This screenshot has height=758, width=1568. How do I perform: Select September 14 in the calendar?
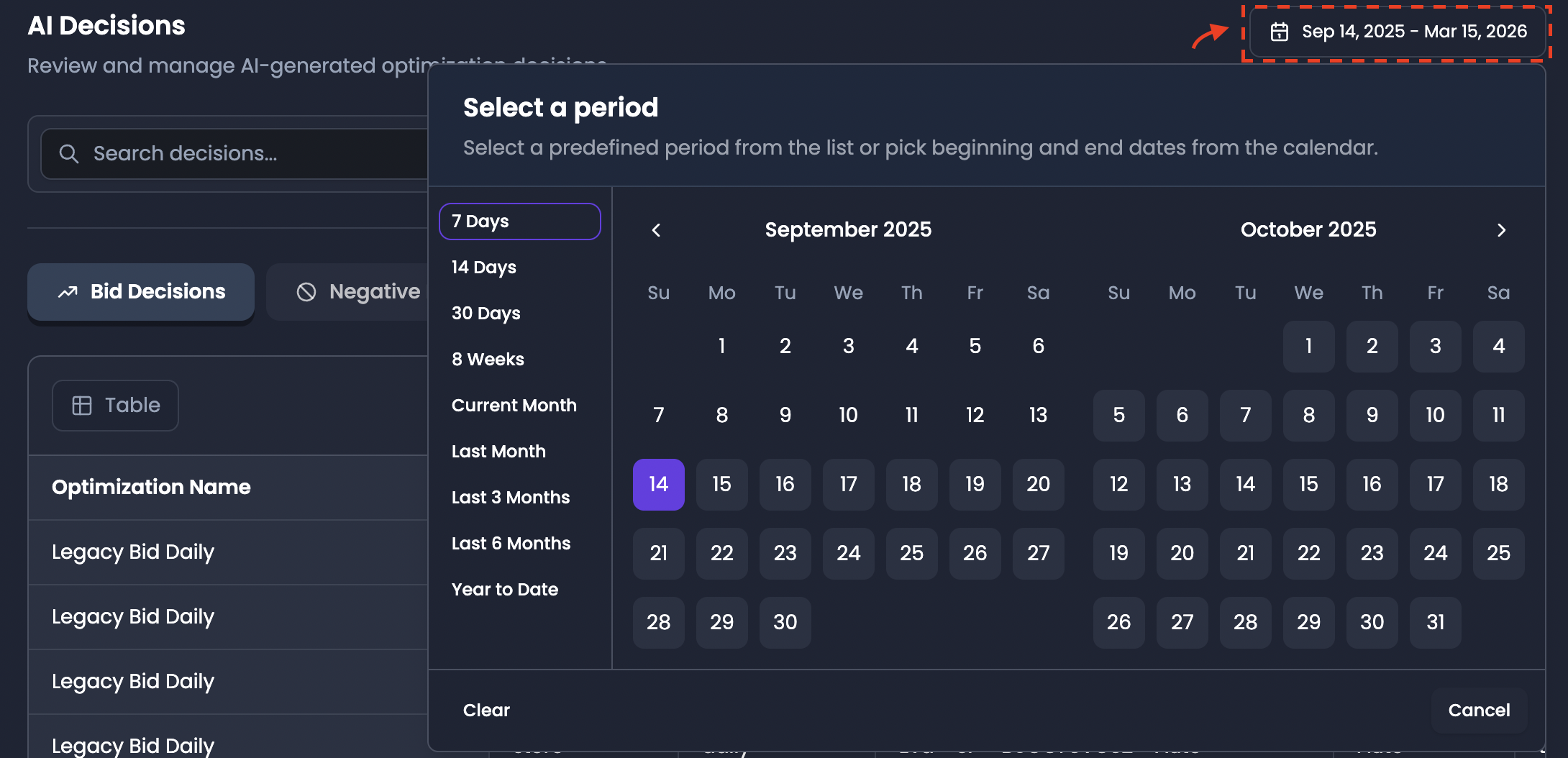tap(659, 485)
